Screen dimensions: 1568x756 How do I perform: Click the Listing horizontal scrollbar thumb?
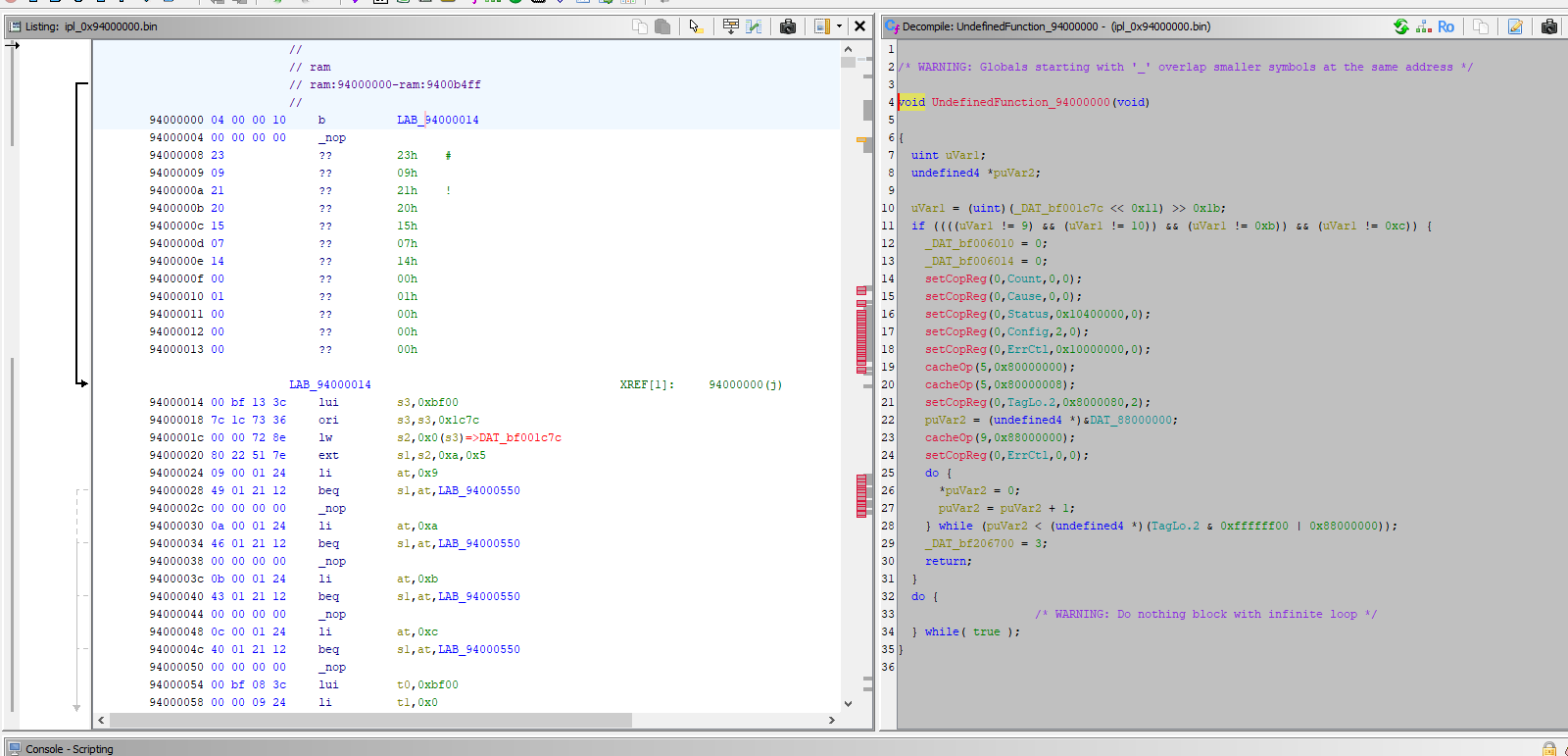pos(370,720)
